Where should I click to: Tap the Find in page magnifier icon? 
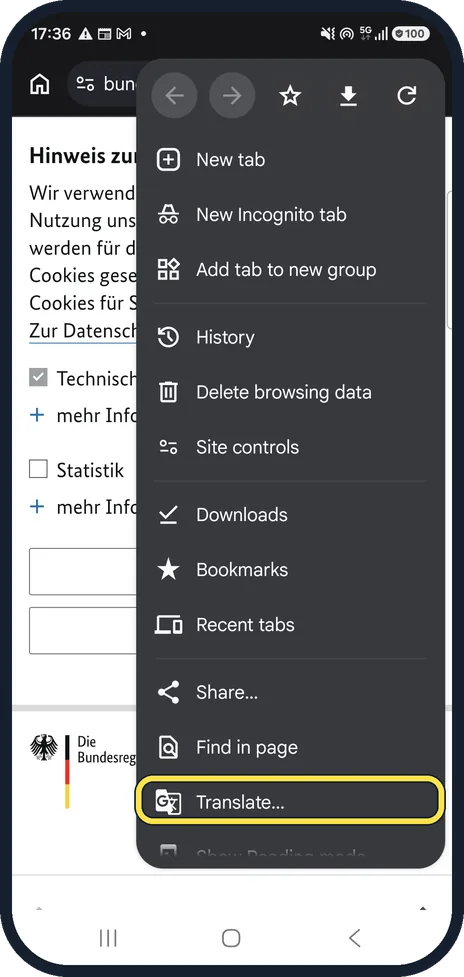tap(168, 748)
